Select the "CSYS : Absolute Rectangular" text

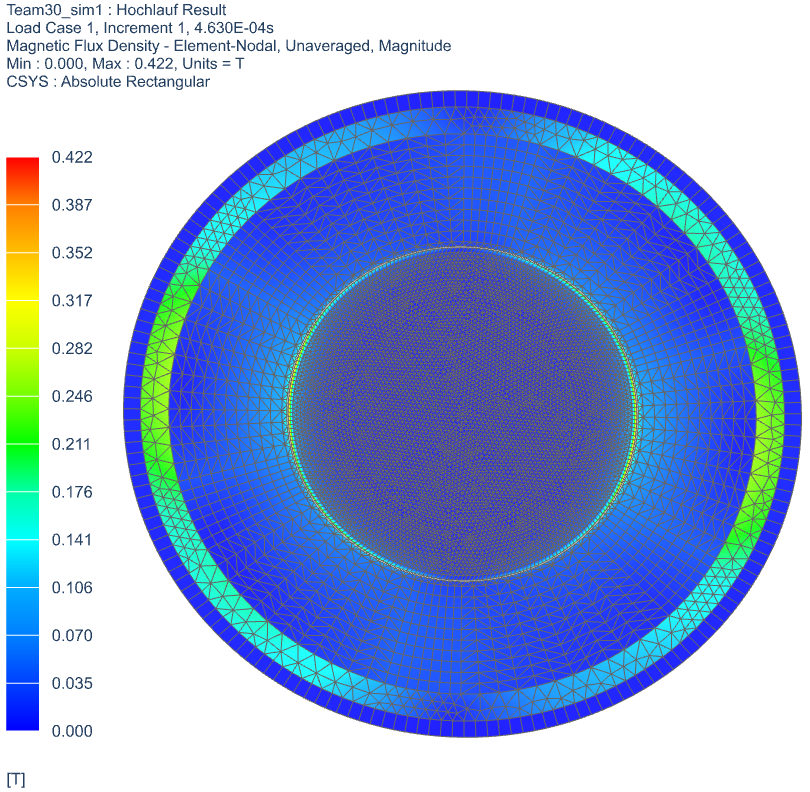click(108, 82)
